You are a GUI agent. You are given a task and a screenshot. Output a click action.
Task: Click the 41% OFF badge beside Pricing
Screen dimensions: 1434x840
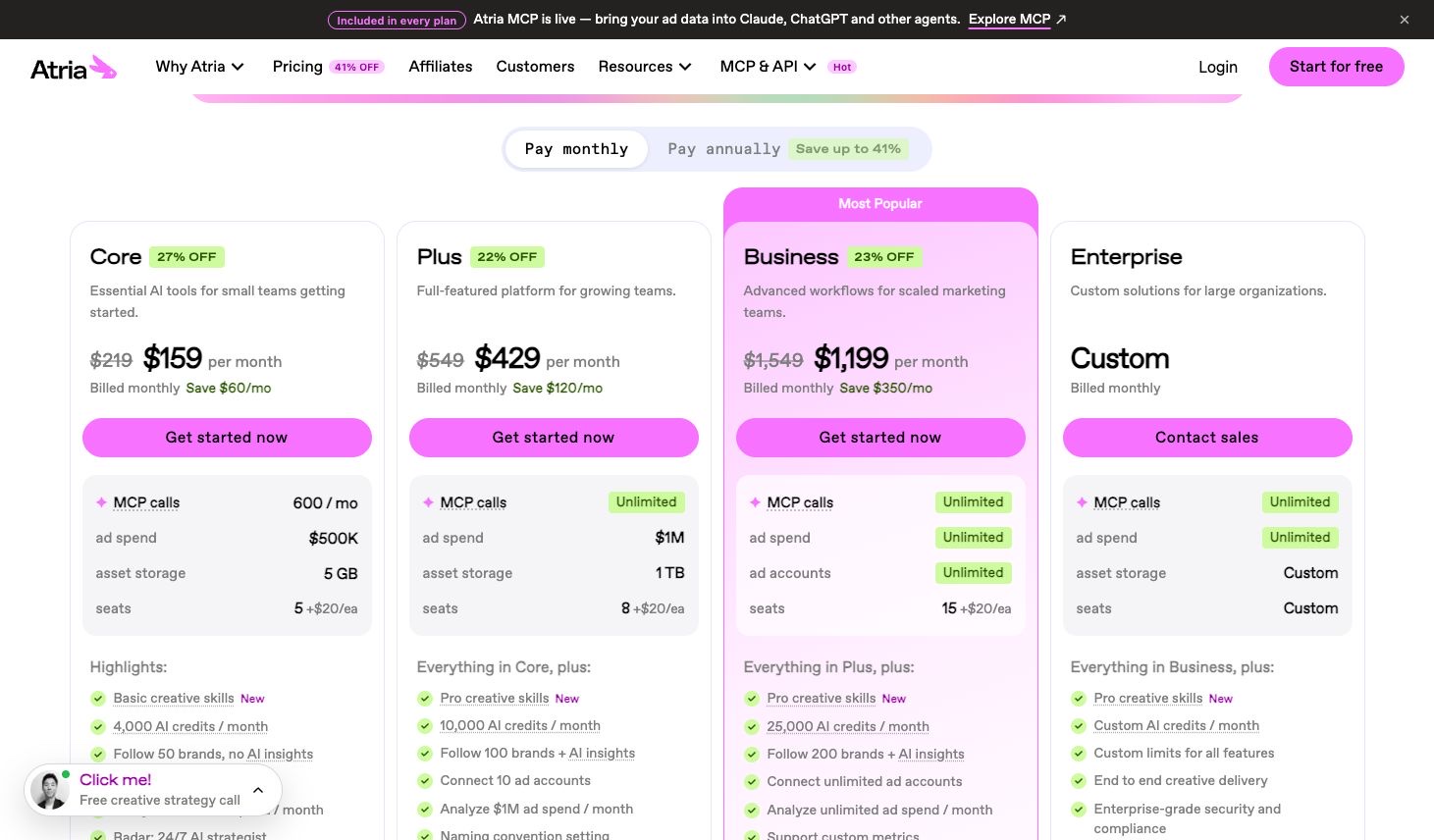point(356,67)
